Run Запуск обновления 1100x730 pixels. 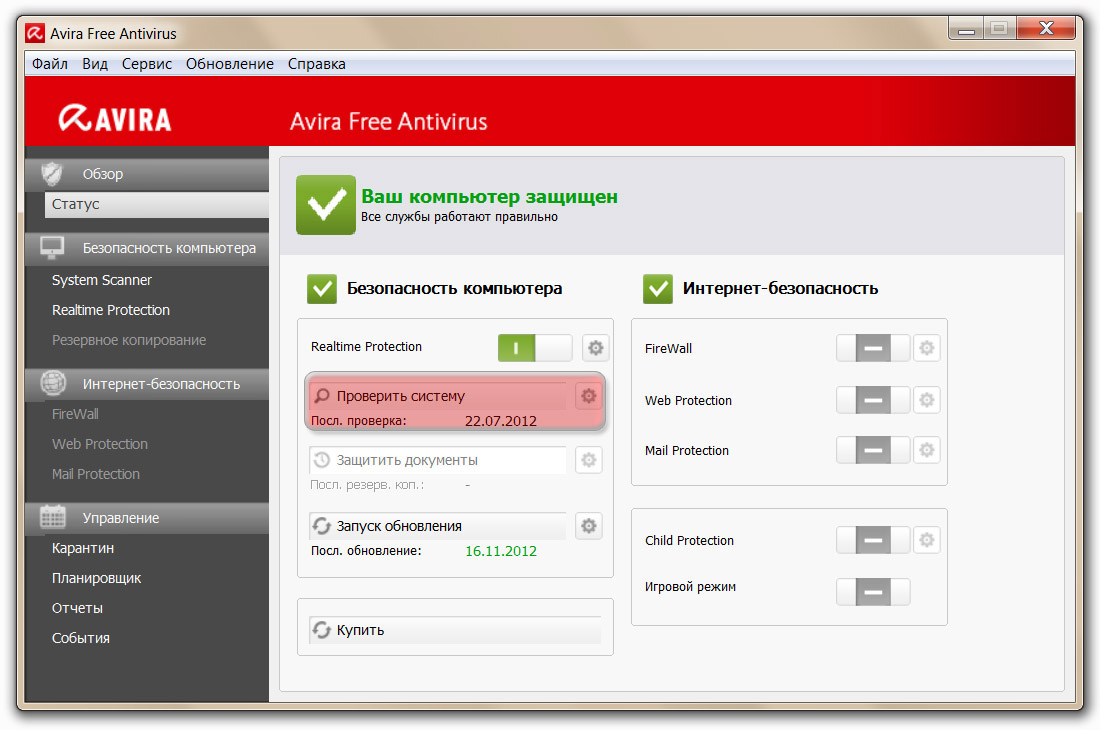(x=438, y=526)
